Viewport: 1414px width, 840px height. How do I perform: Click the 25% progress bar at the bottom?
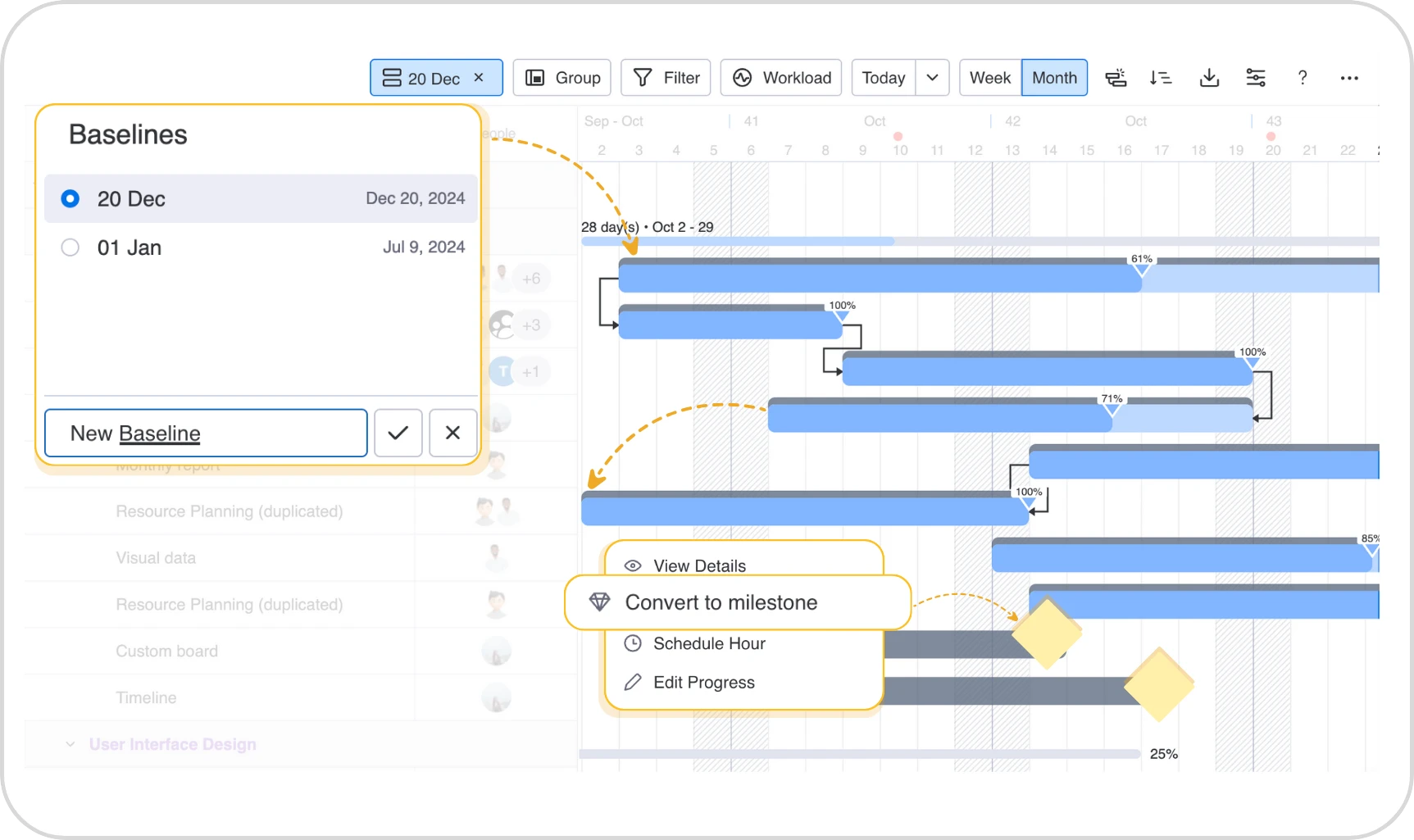click(x=861, y=752)
